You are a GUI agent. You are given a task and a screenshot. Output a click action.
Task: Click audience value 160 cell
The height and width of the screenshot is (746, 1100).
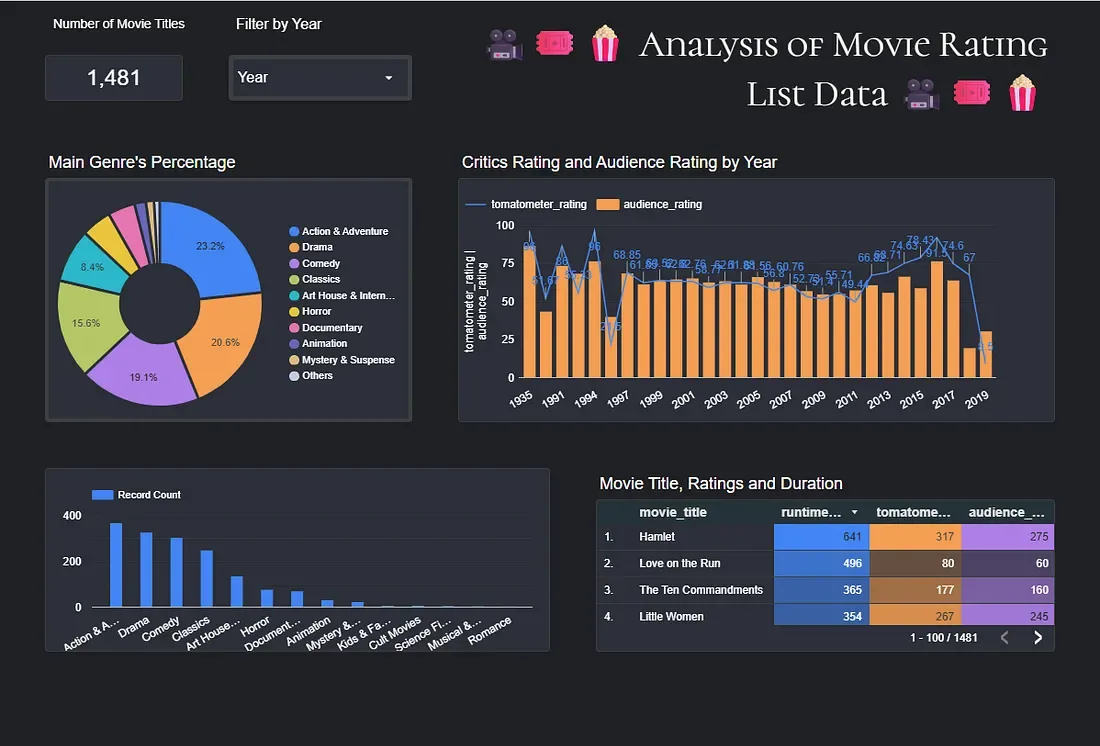tap(1007, 590)
